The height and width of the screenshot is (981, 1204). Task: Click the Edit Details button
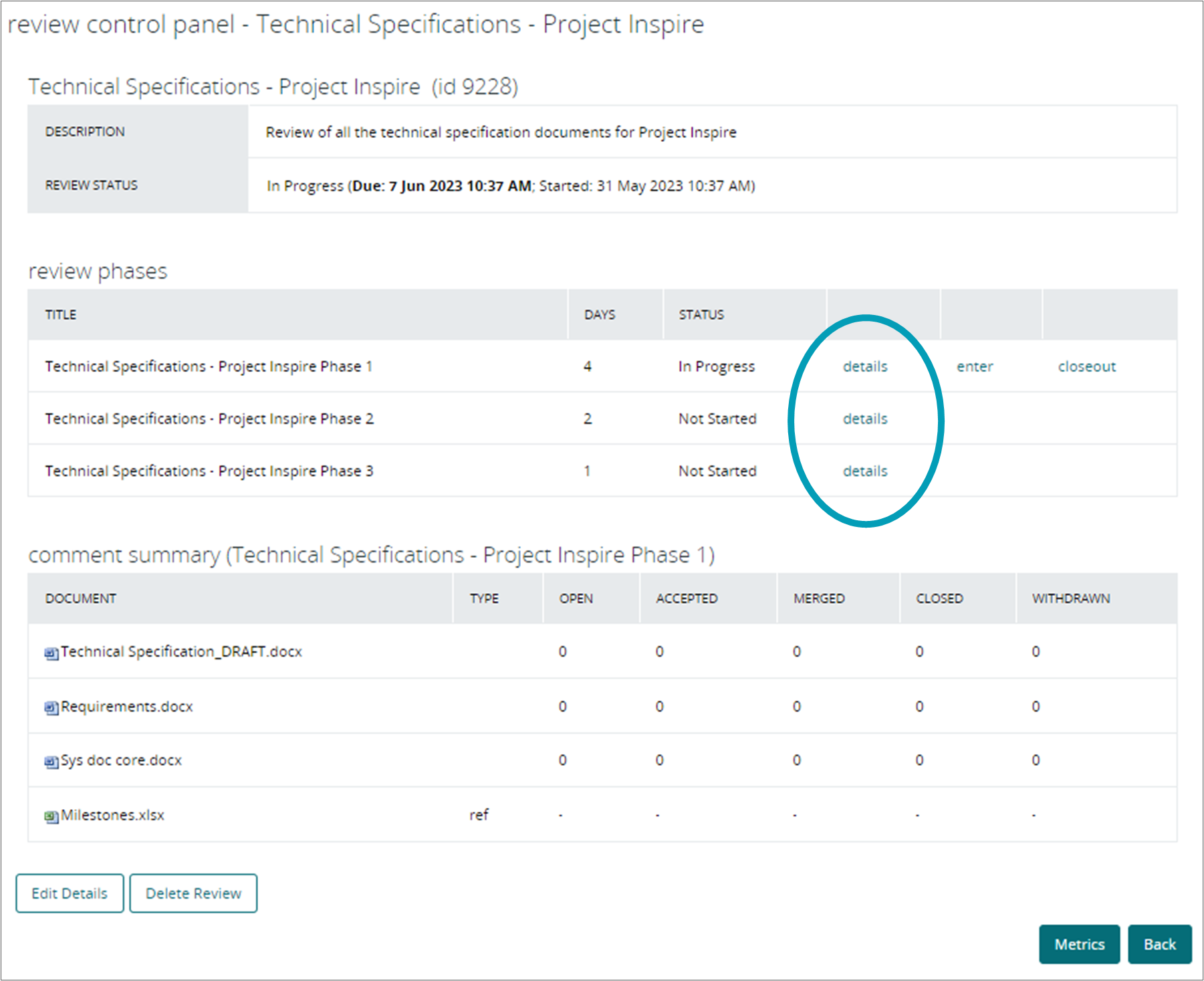[x=70, y=893]
